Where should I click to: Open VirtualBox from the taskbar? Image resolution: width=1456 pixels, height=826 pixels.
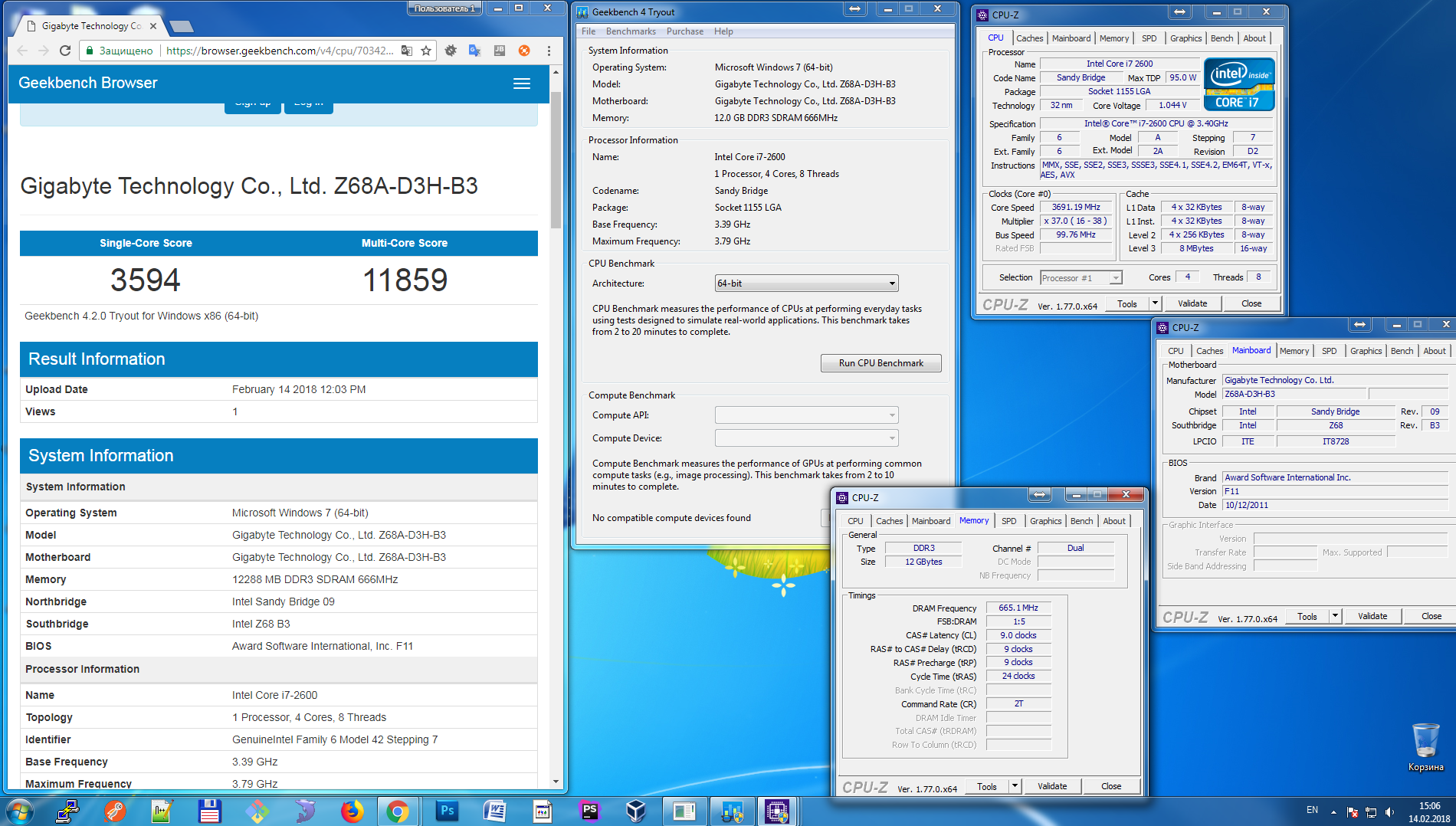point(636,811)
